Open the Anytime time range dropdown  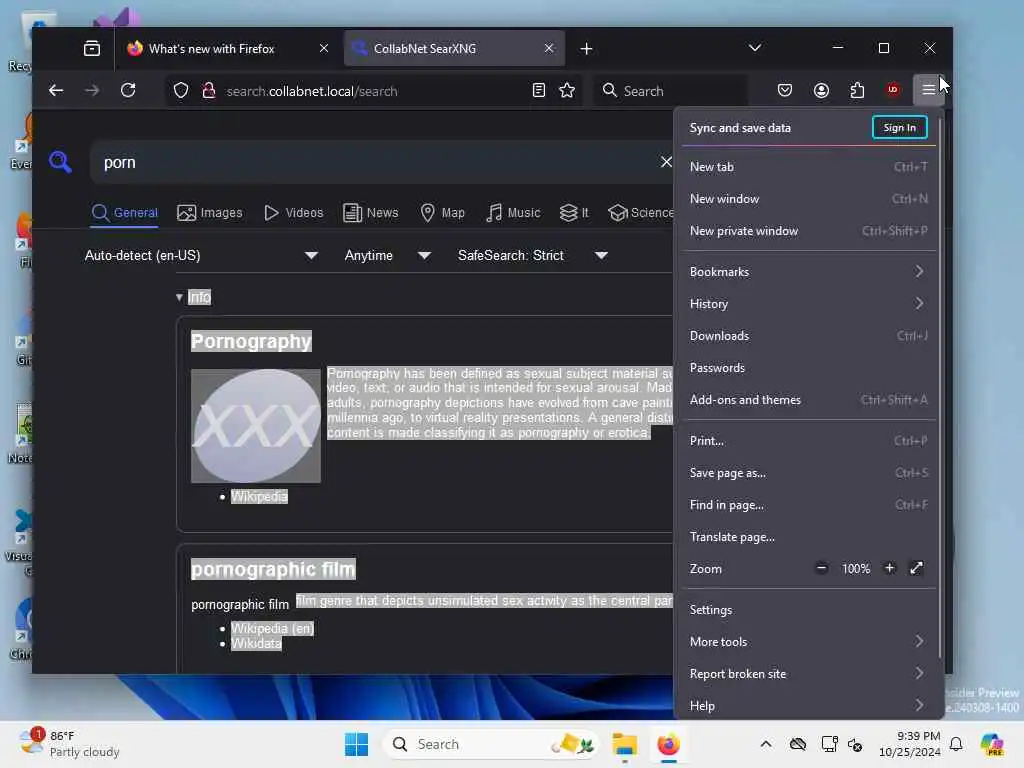387,255
